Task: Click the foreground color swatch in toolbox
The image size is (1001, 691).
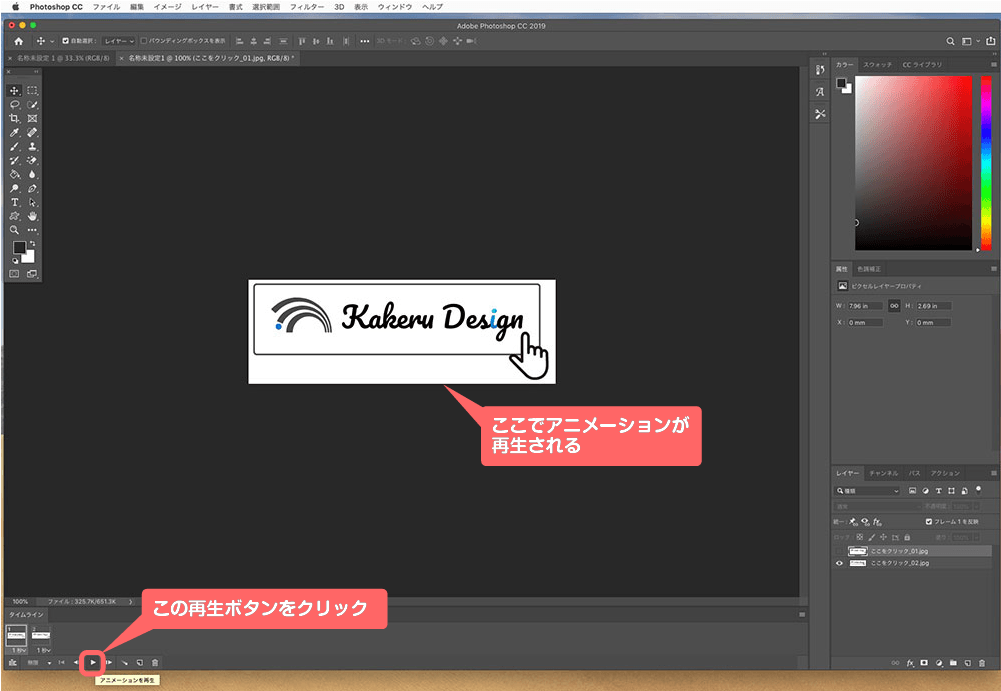Action: 19,248
